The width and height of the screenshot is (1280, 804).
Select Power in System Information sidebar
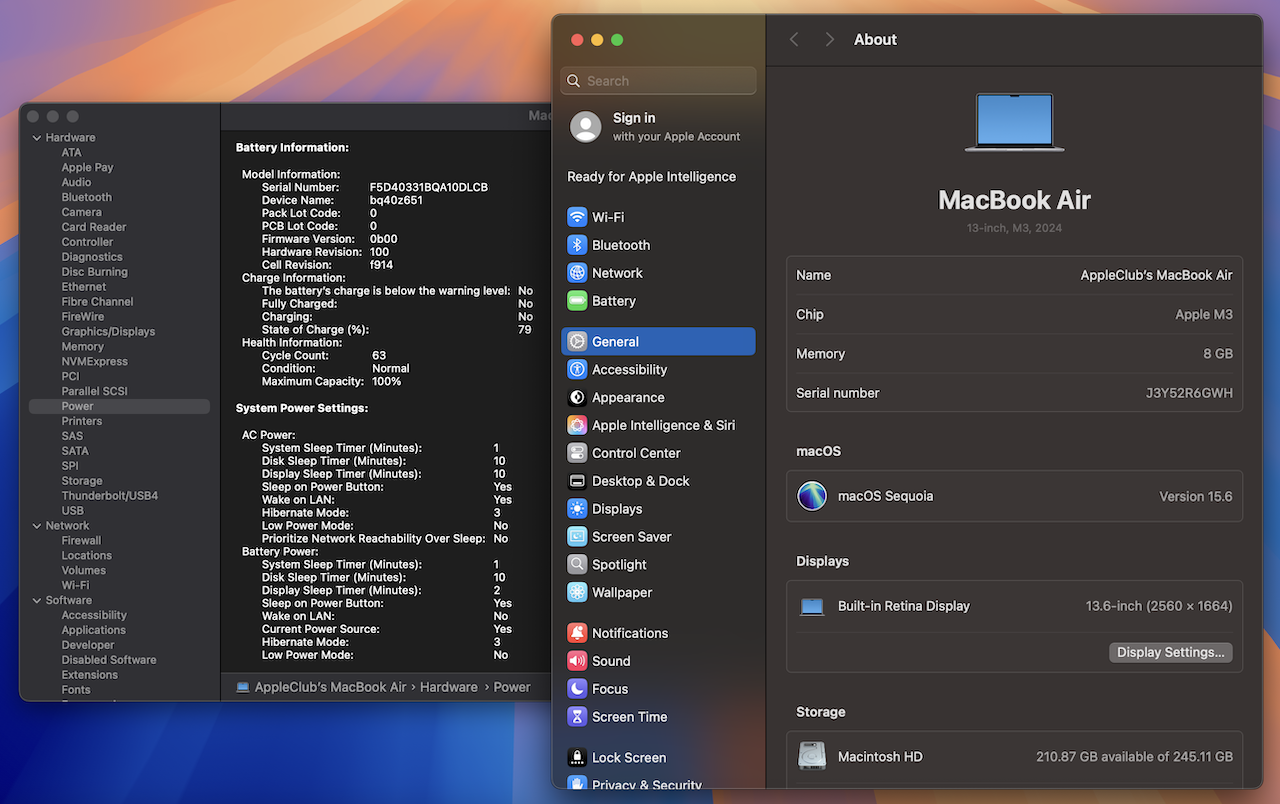119,406
